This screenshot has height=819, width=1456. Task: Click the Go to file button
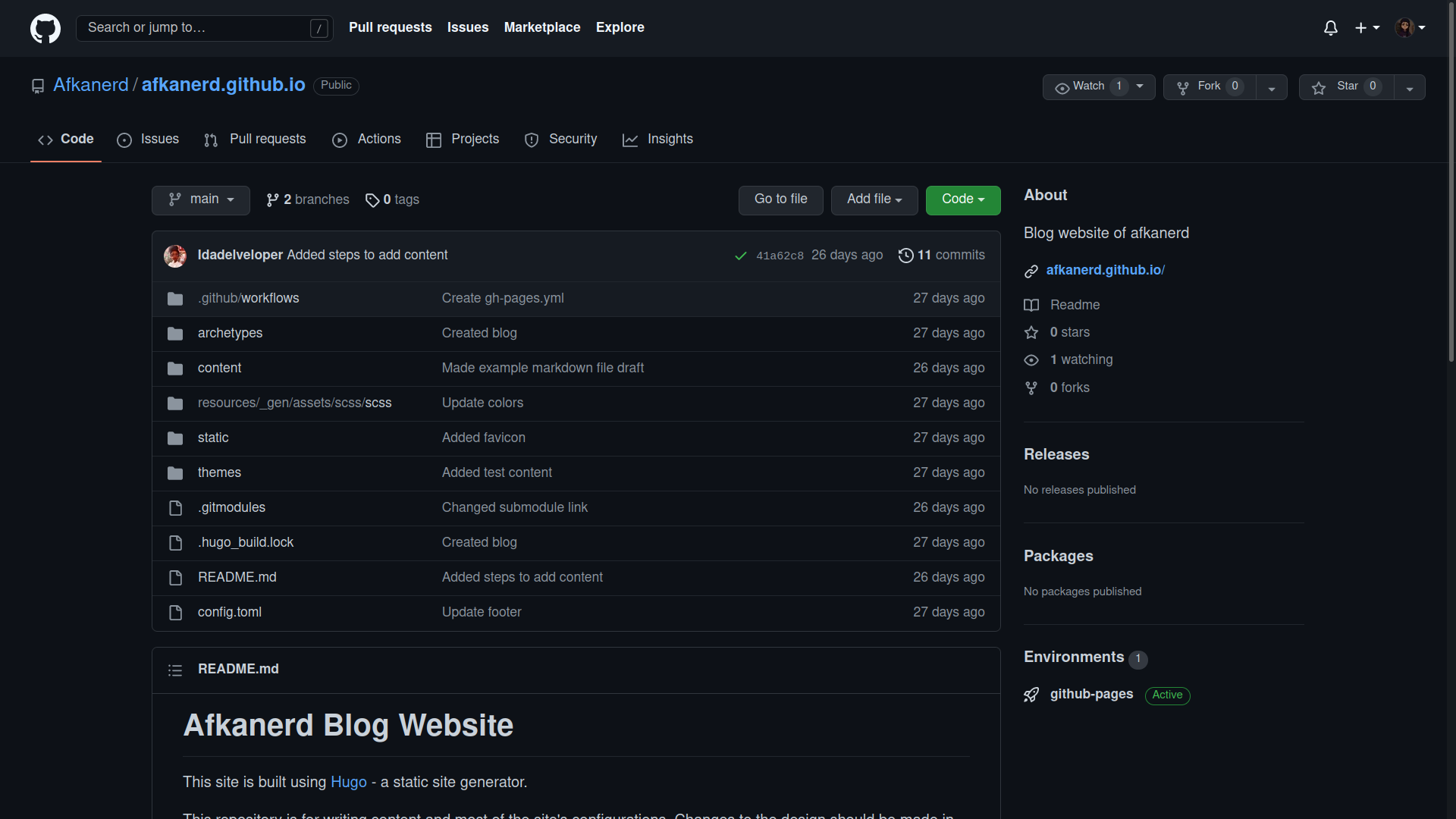click(x=780, y=200)
